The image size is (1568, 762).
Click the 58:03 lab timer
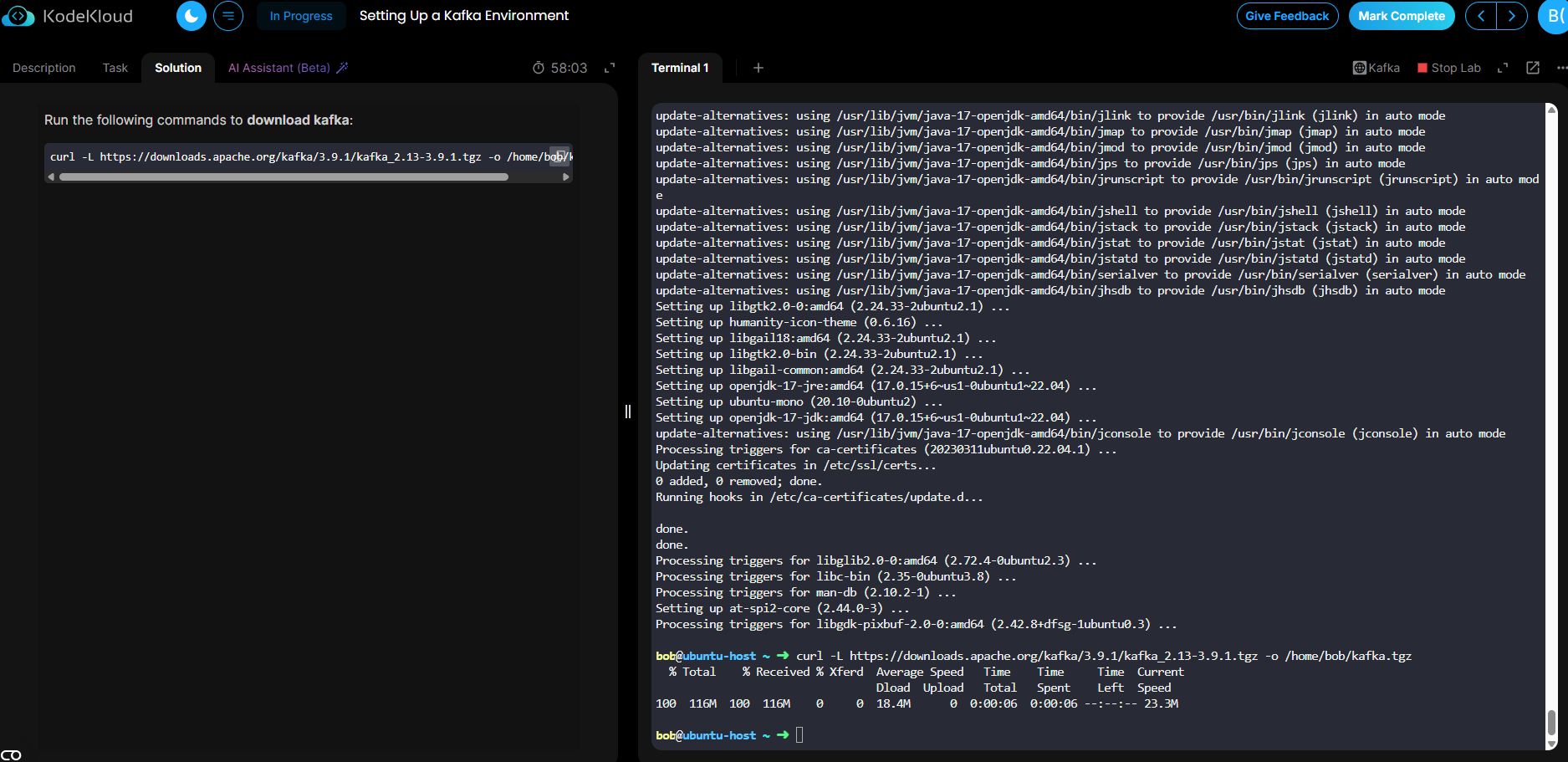[x=560, y=68]
